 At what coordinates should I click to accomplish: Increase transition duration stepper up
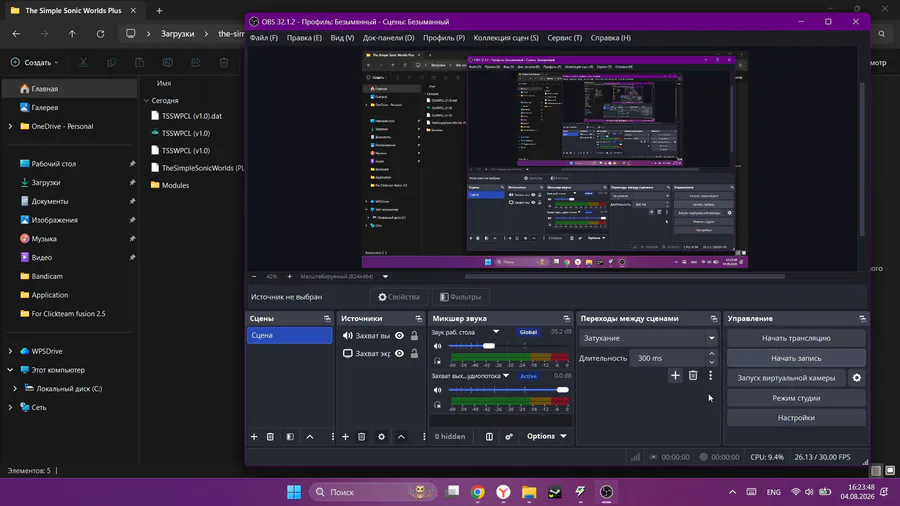click(x=712, y=354)
